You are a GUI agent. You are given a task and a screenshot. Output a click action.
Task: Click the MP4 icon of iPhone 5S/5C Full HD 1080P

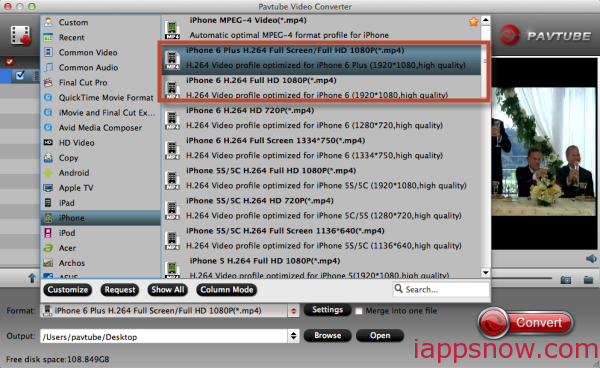tap(172, 180)
